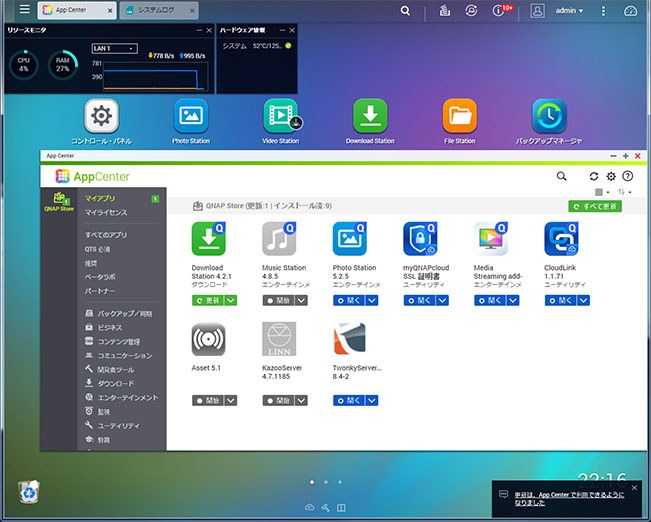This screenshot has height=522, width=651.
Task: Expand myQNAPcloud SSL open dropdown arrow
Action: (x=443, y=300)
